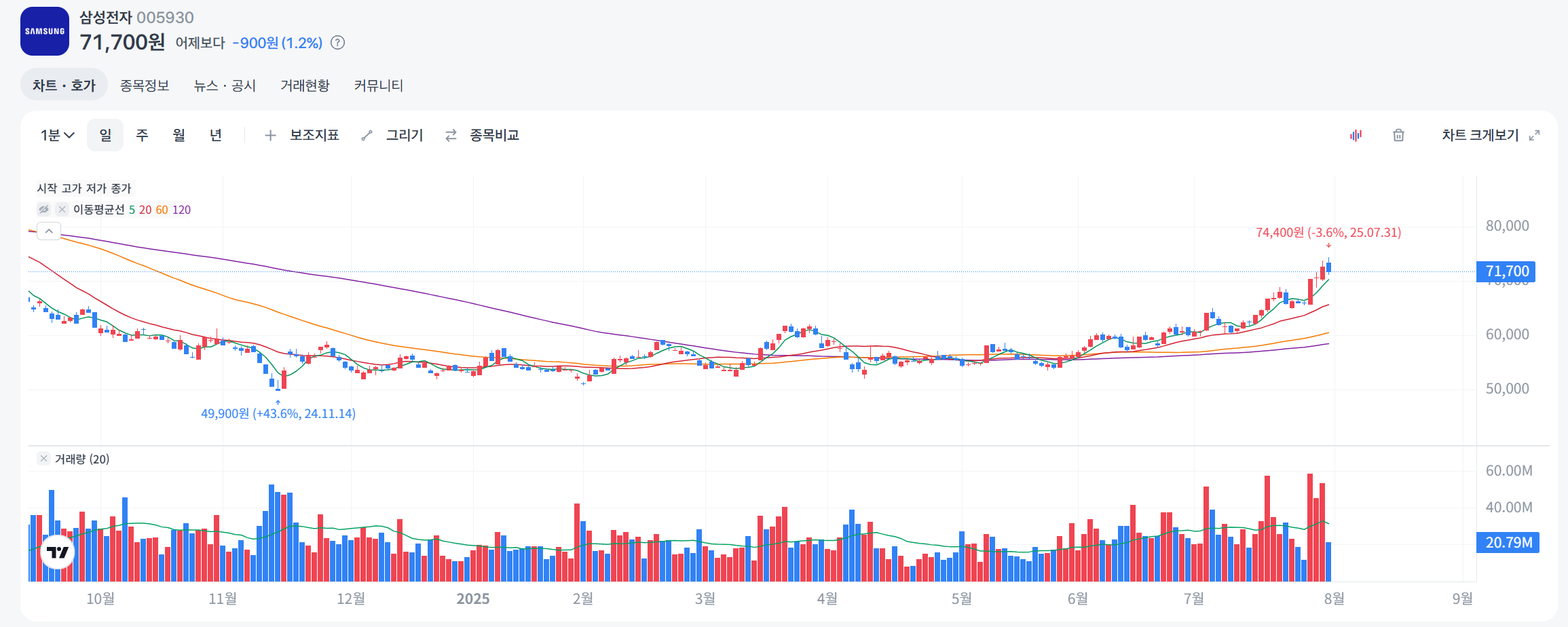
Task: Click the 60,000 price axis label
Action: [1507, 335]
